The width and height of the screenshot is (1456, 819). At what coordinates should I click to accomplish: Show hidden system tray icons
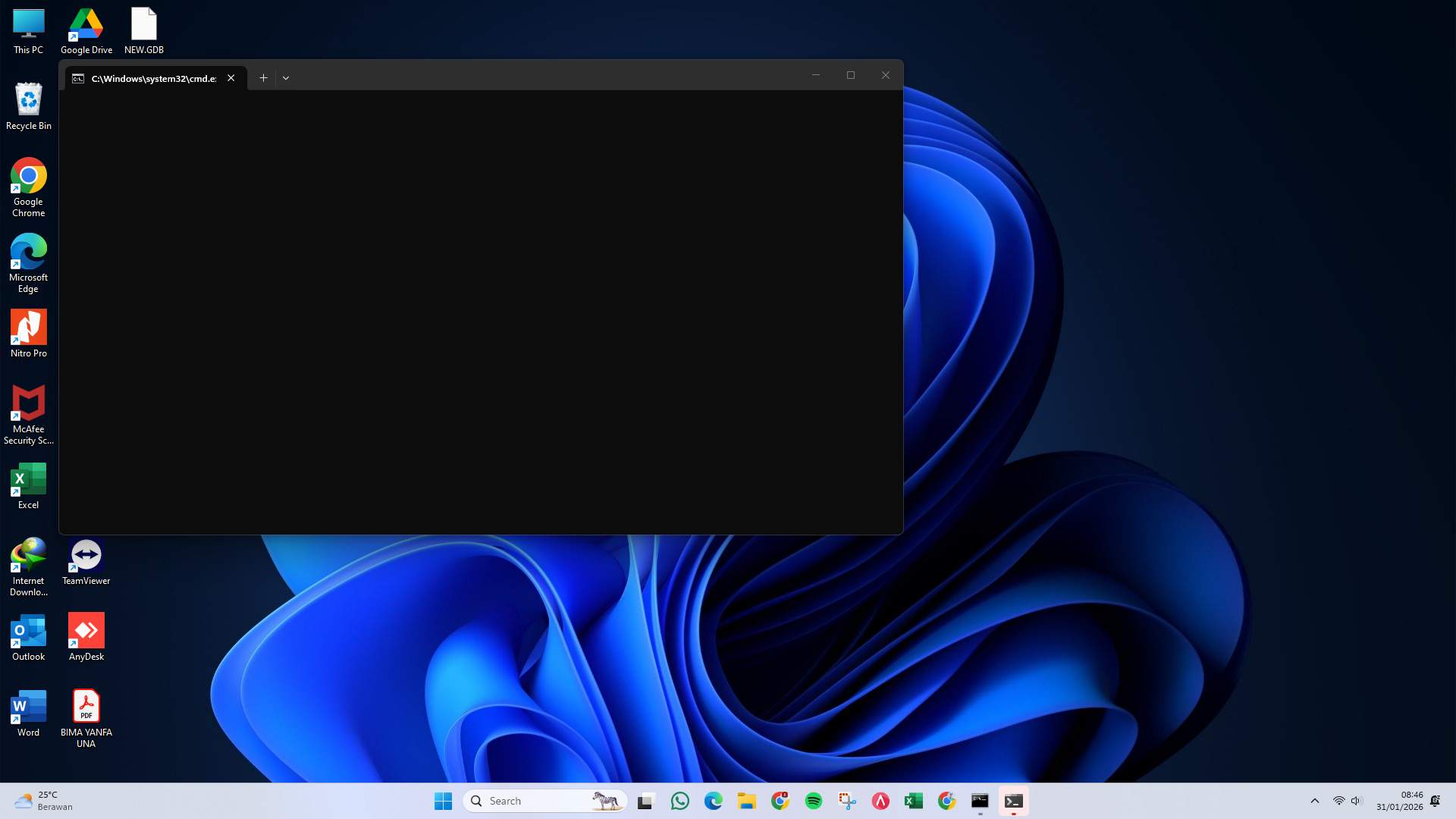pyautogui.click(x=1315, y=800)
